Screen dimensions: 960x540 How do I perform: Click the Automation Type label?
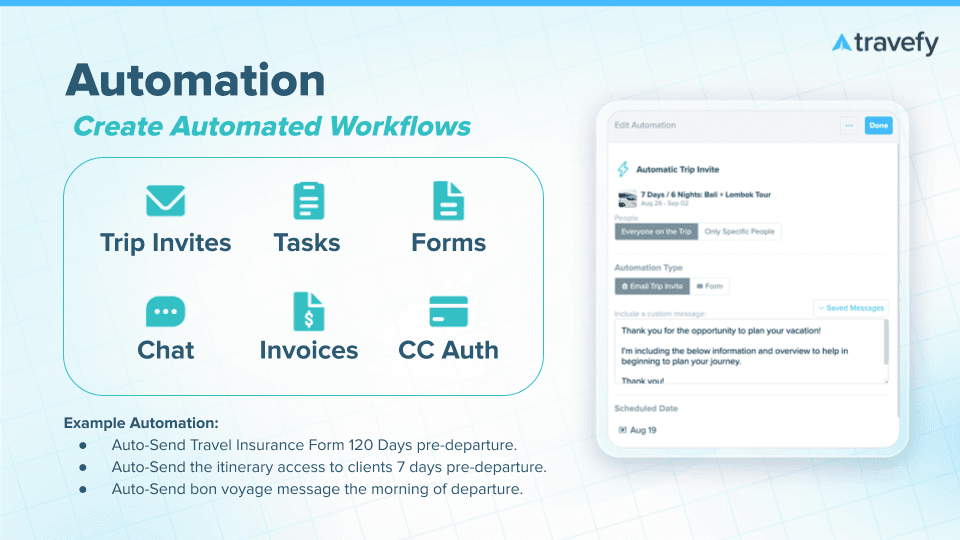point(648,268)
